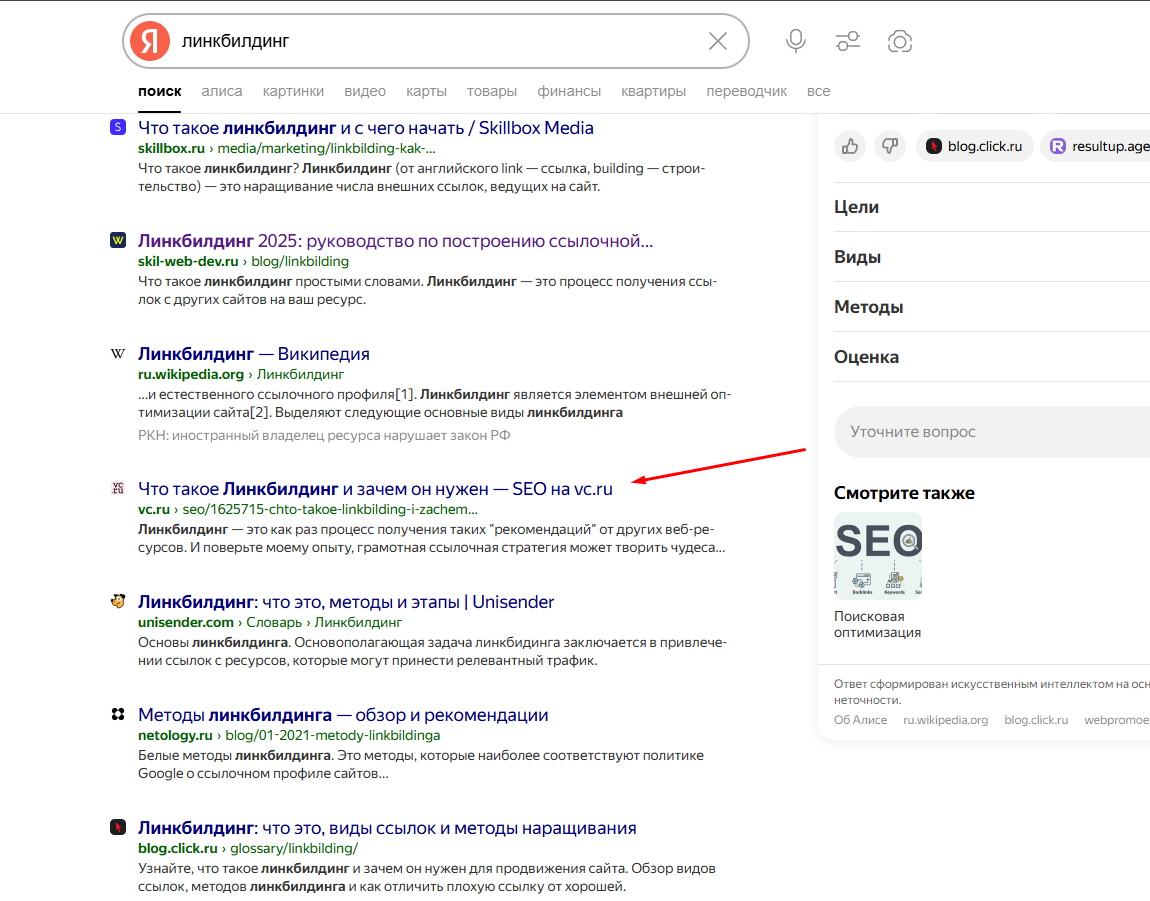This screenshot has height=901, width=1150.
Task: Open Методы линкбилдинга обзор result
Action: (343, 715)
